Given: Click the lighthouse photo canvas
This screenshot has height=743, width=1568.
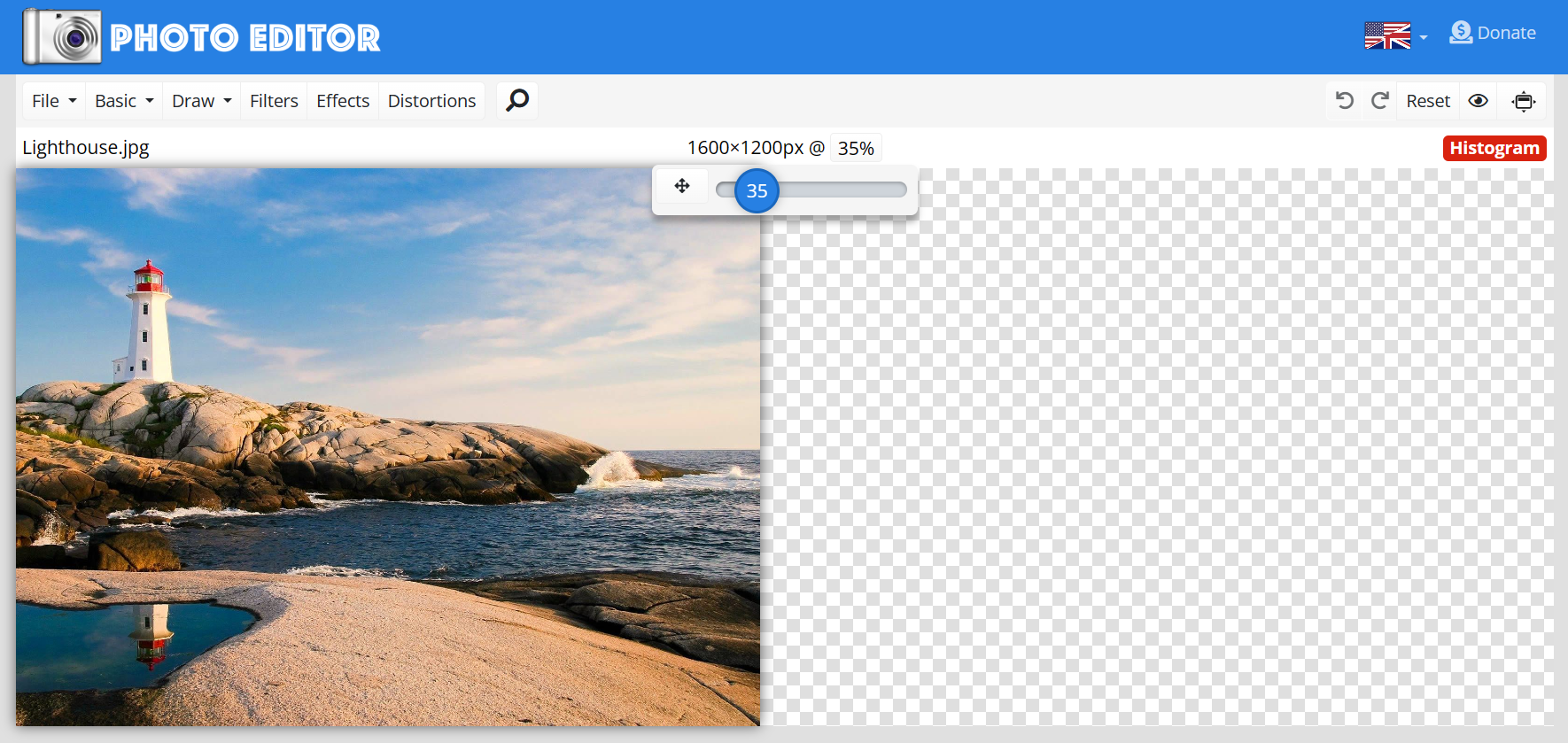Looking at the screenshot, I should (388, 447).
